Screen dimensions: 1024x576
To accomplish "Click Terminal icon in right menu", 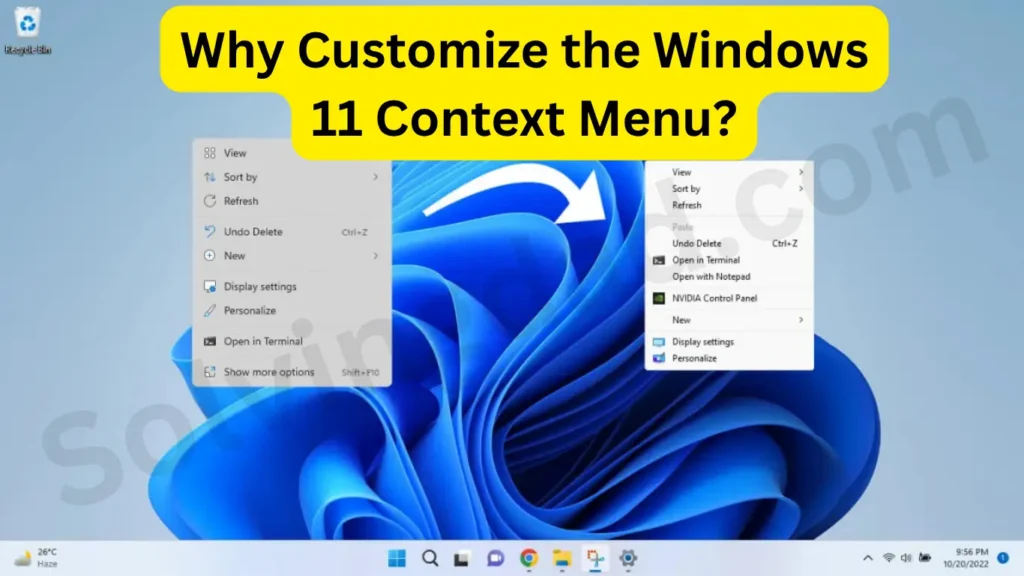I will tap(659, 260).
